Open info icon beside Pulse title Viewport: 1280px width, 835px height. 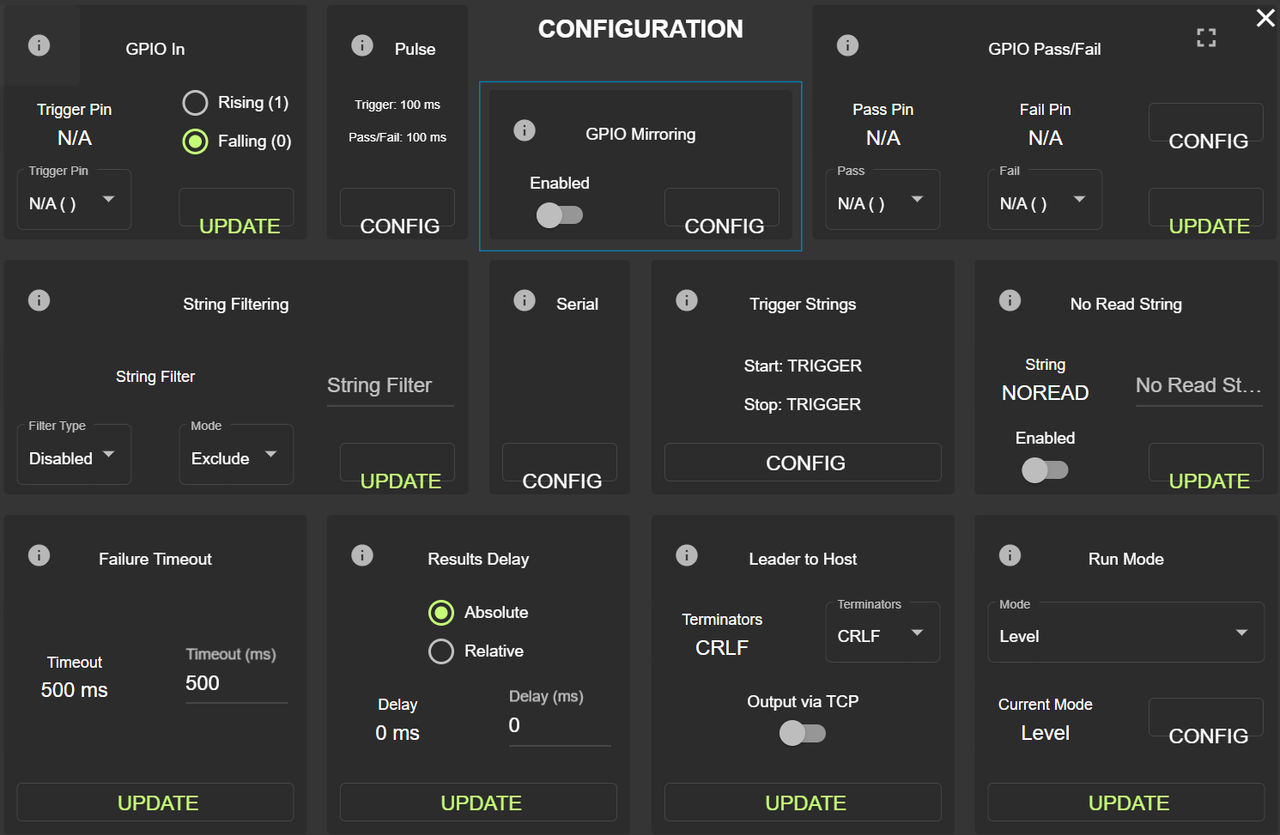363,46
